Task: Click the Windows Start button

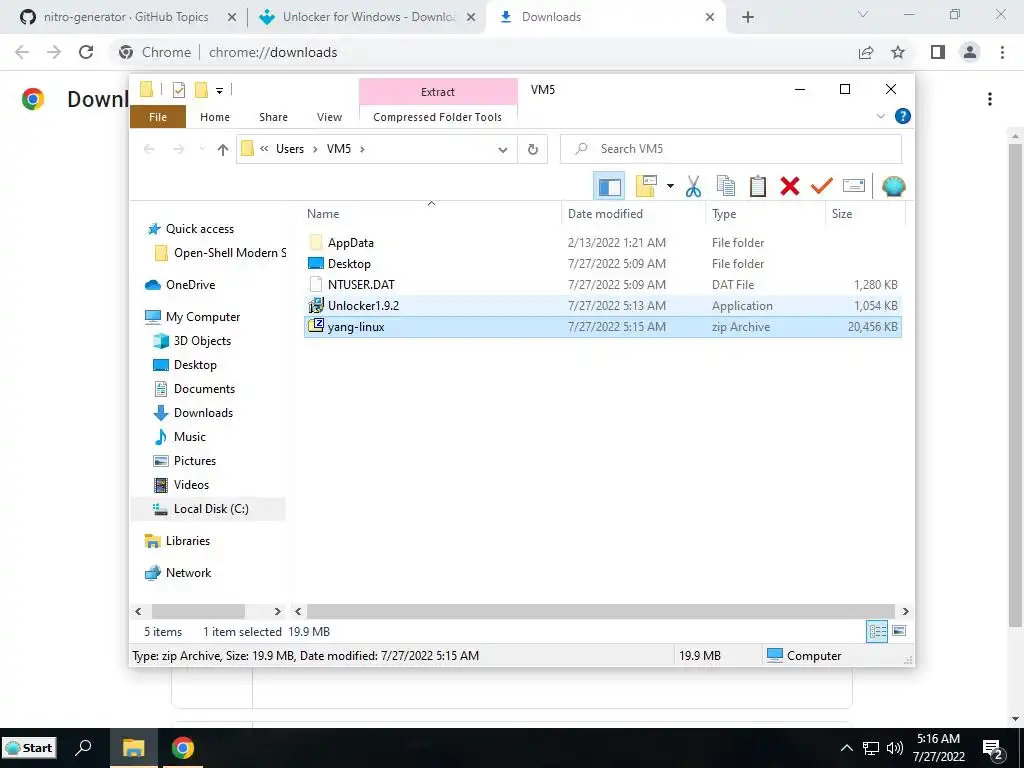Action: tap(30, 748)
